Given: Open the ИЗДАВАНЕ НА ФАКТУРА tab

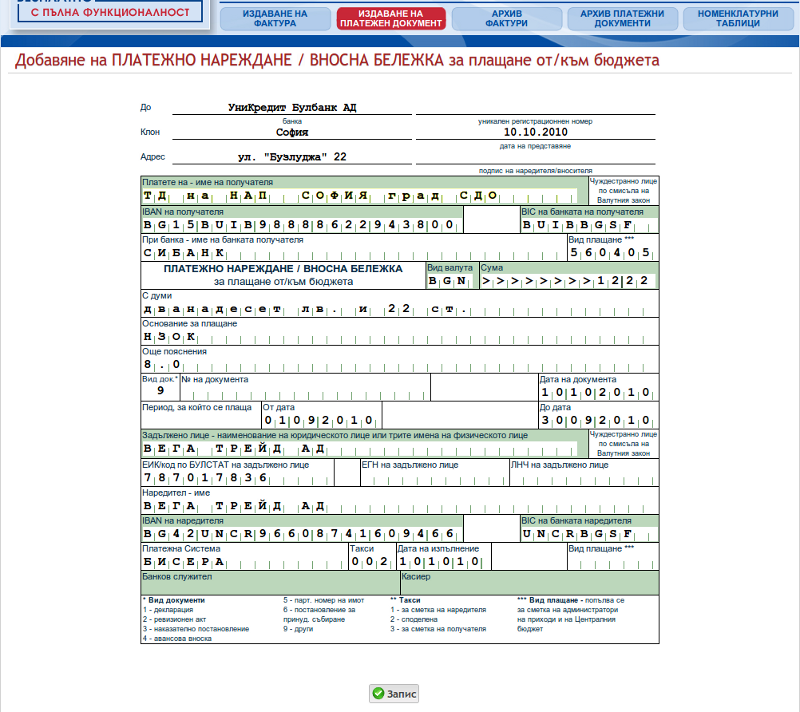Looking at the screenshot, I should coord(275,19).
